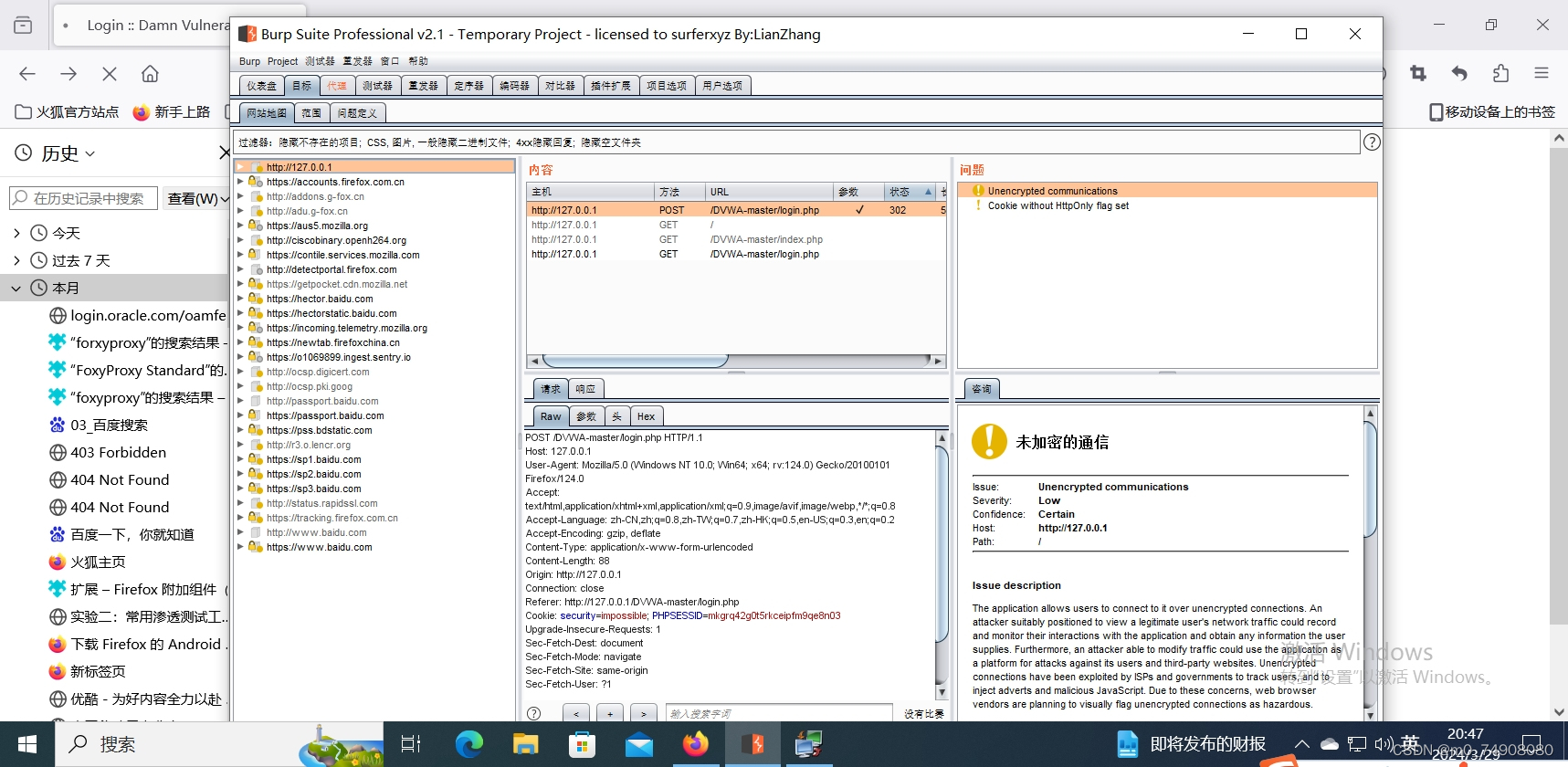1568x767 pixels.
Task: Sort by the 方法 column header
Action: pyautogui.click(x=679, y=192)
